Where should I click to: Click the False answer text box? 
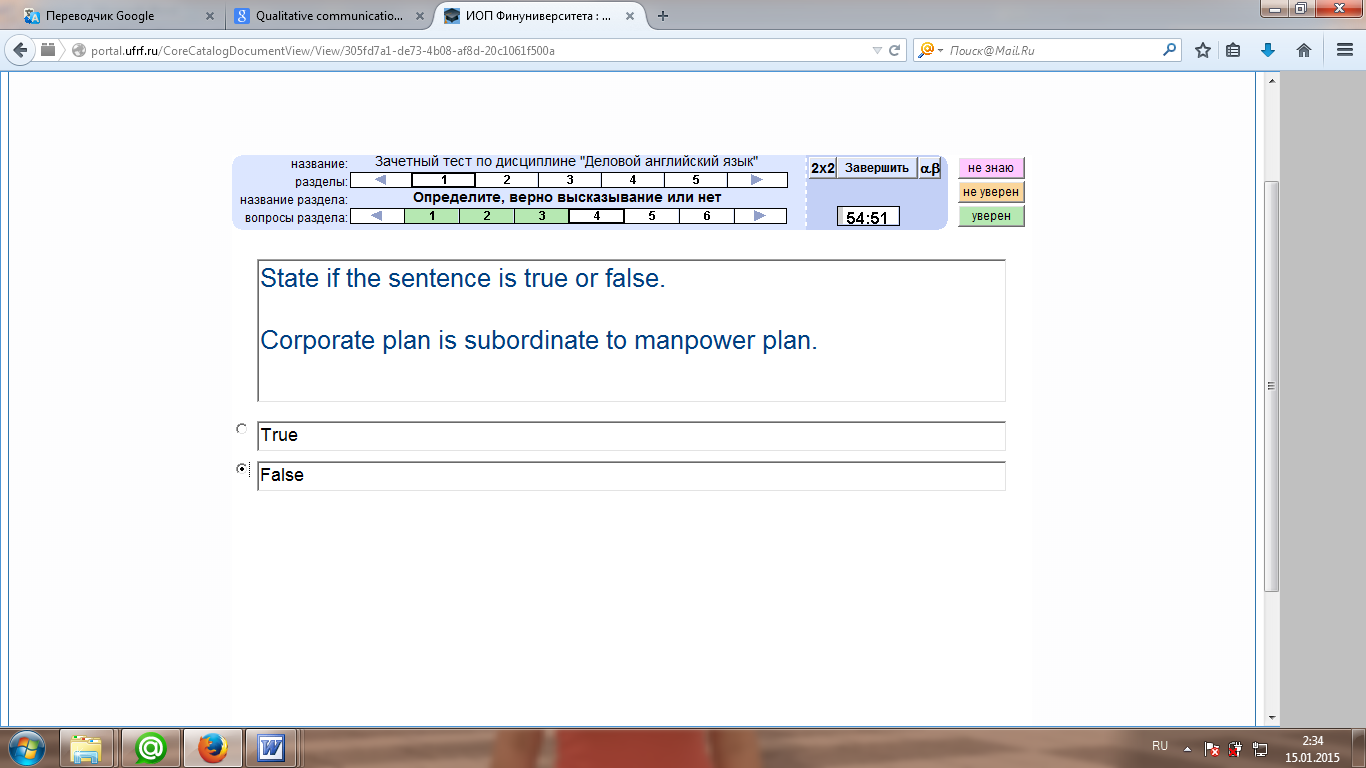tap(631, 476)
